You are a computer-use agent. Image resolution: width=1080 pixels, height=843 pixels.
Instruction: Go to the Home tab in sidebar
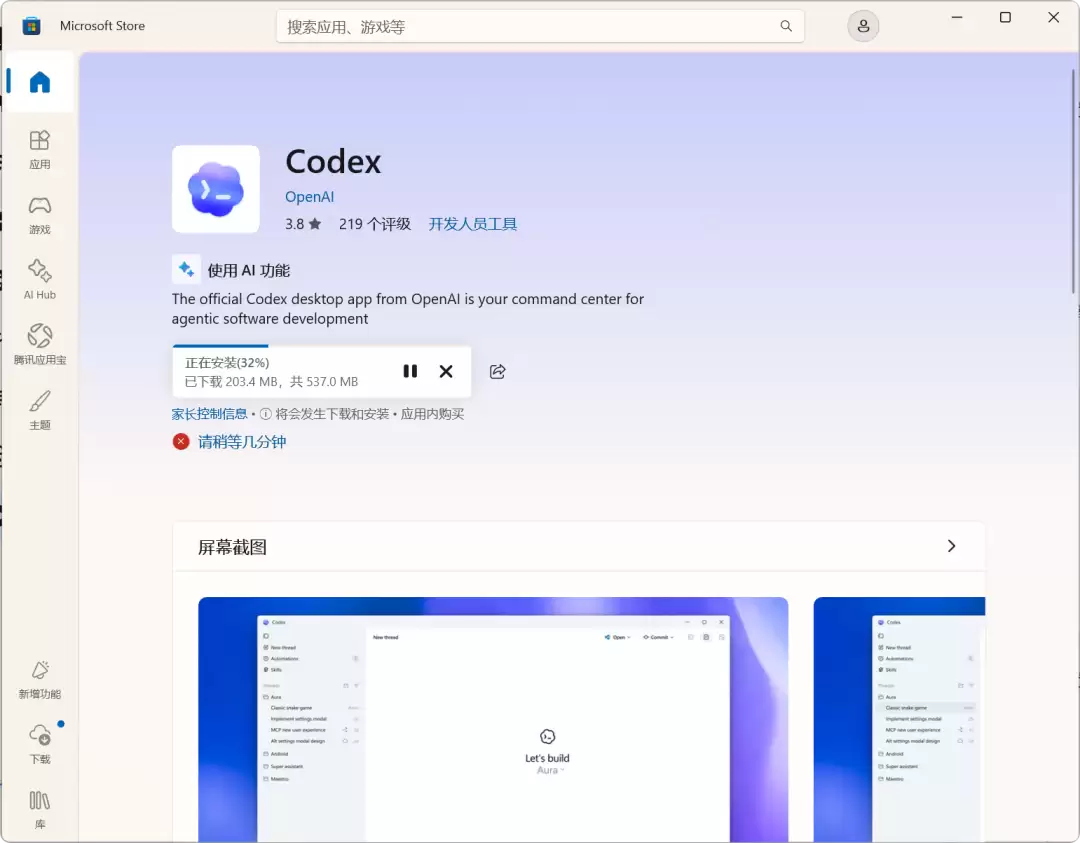39,82
